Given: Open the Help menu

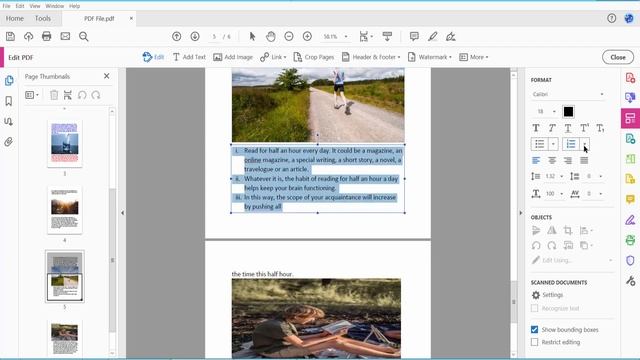Looking at the screenshot, I should 75,6.
